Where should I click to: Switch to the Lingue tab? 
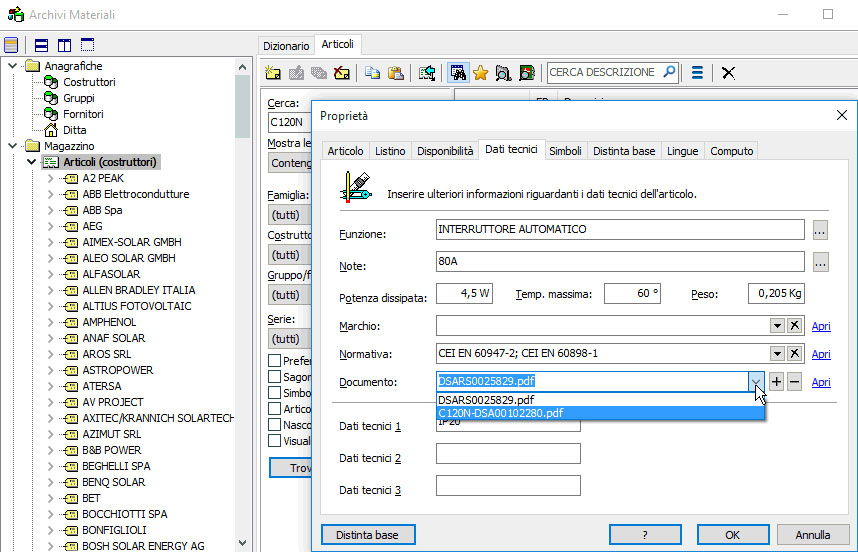[682, 151]
